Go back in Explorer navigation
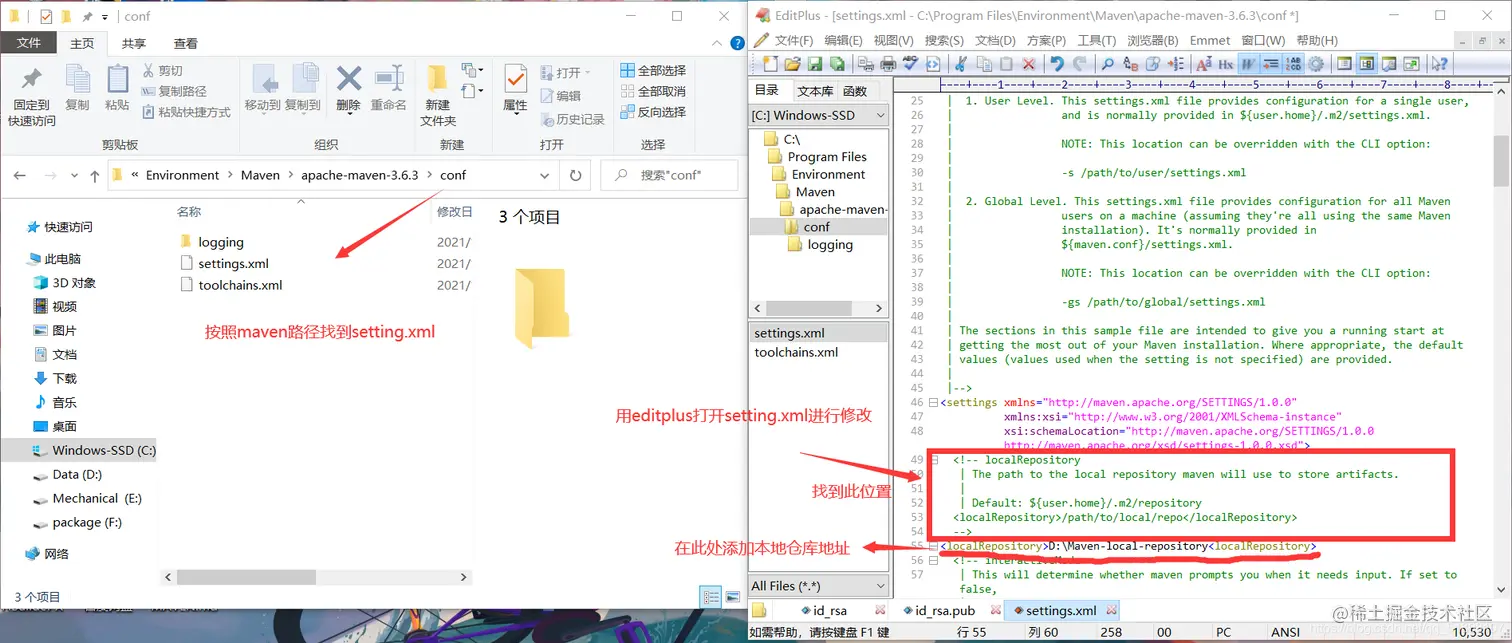The width and height of the screenshot is (1512, 643). coord(20,175)
